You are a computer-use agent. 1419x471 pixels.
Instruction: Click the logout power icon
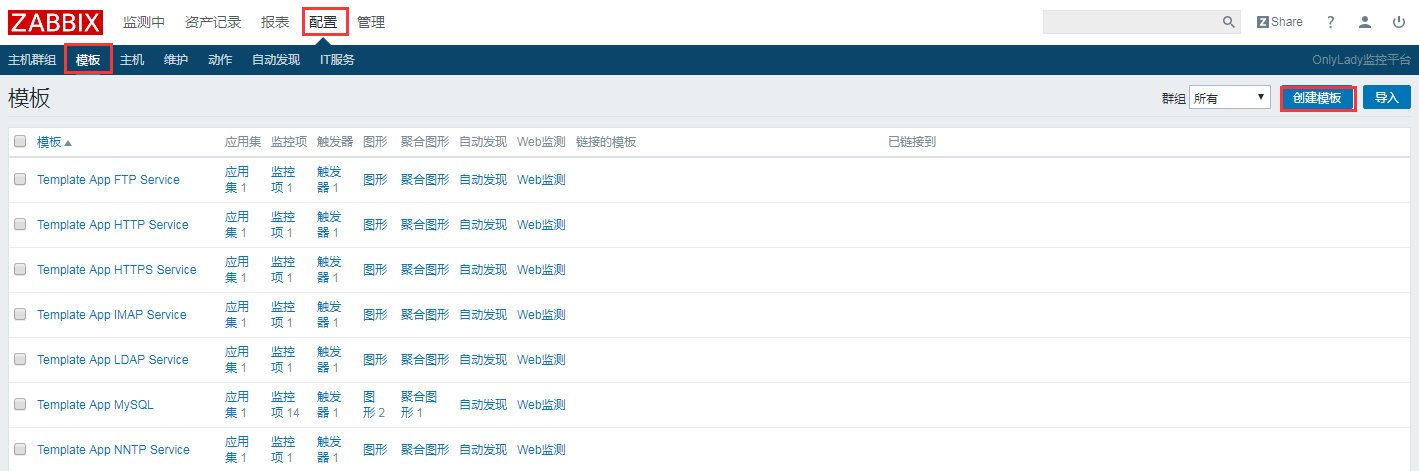1399,22
